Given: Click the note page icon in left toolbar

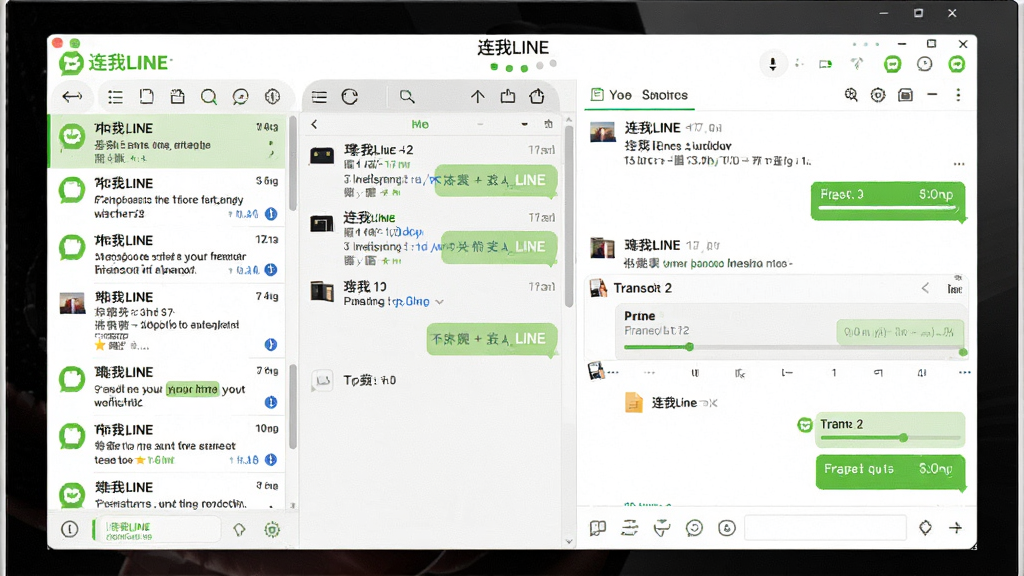Looking at the screenshot, I should coord(146,97).
